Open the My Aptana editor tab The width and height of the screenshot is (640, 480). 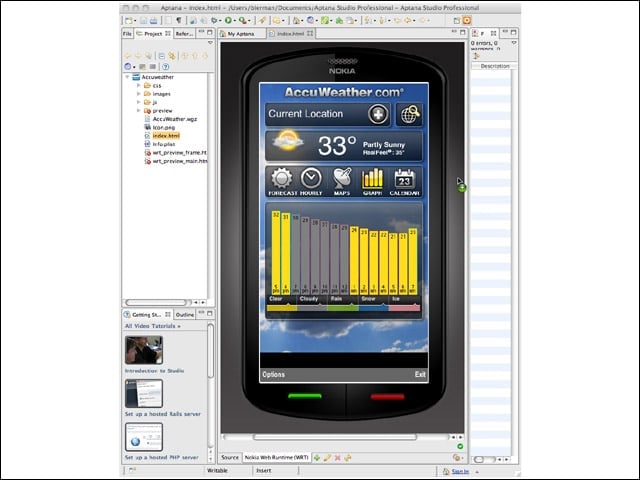point(241,34)
